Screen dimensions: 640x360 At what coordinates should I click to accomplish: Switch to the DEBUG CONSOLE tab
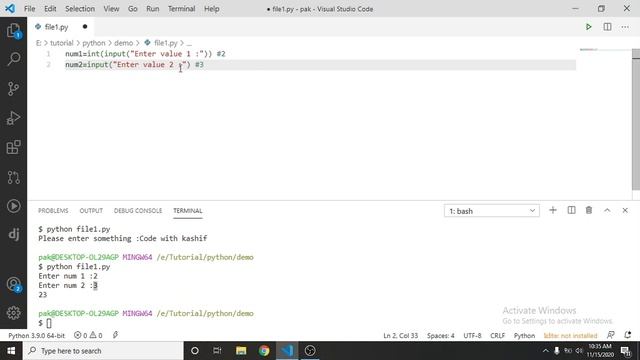pos(138,211)
